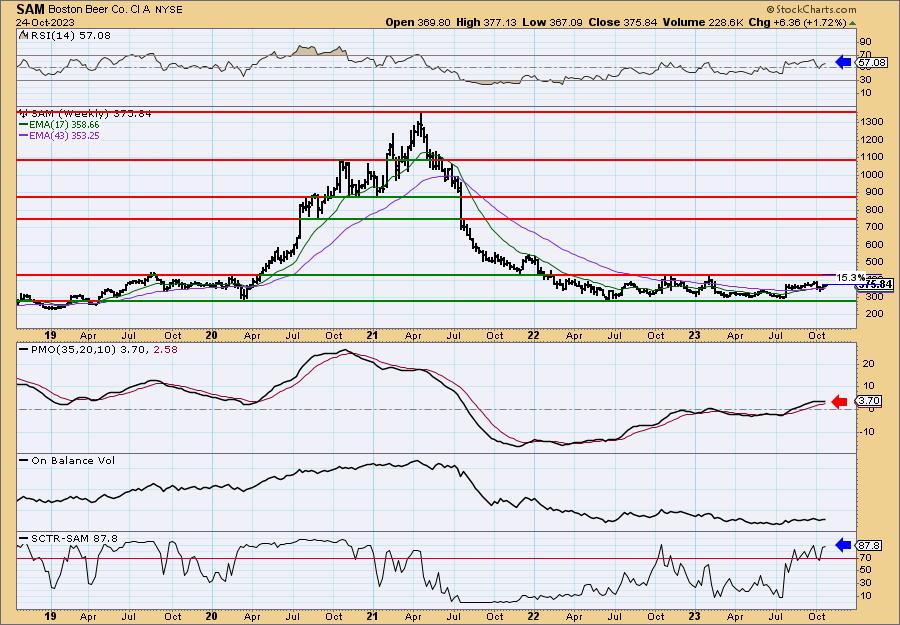Click the 15.3% annotation label
The width and height of the screenshot is (900, 625).
849,278
